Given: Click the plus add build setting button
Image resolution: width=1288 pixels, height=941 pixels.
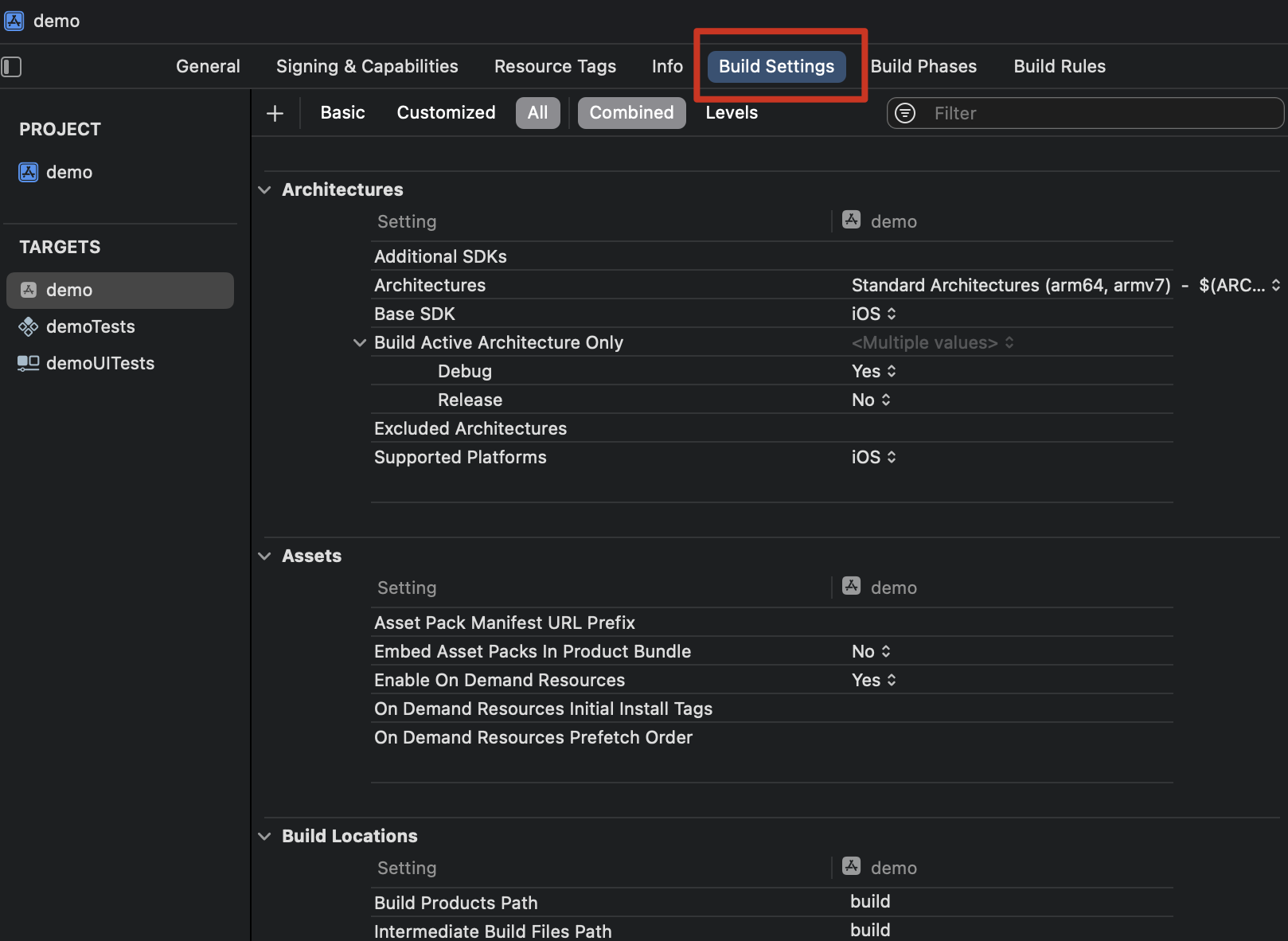Looking at the screenshot, I should tap(275, 113).
